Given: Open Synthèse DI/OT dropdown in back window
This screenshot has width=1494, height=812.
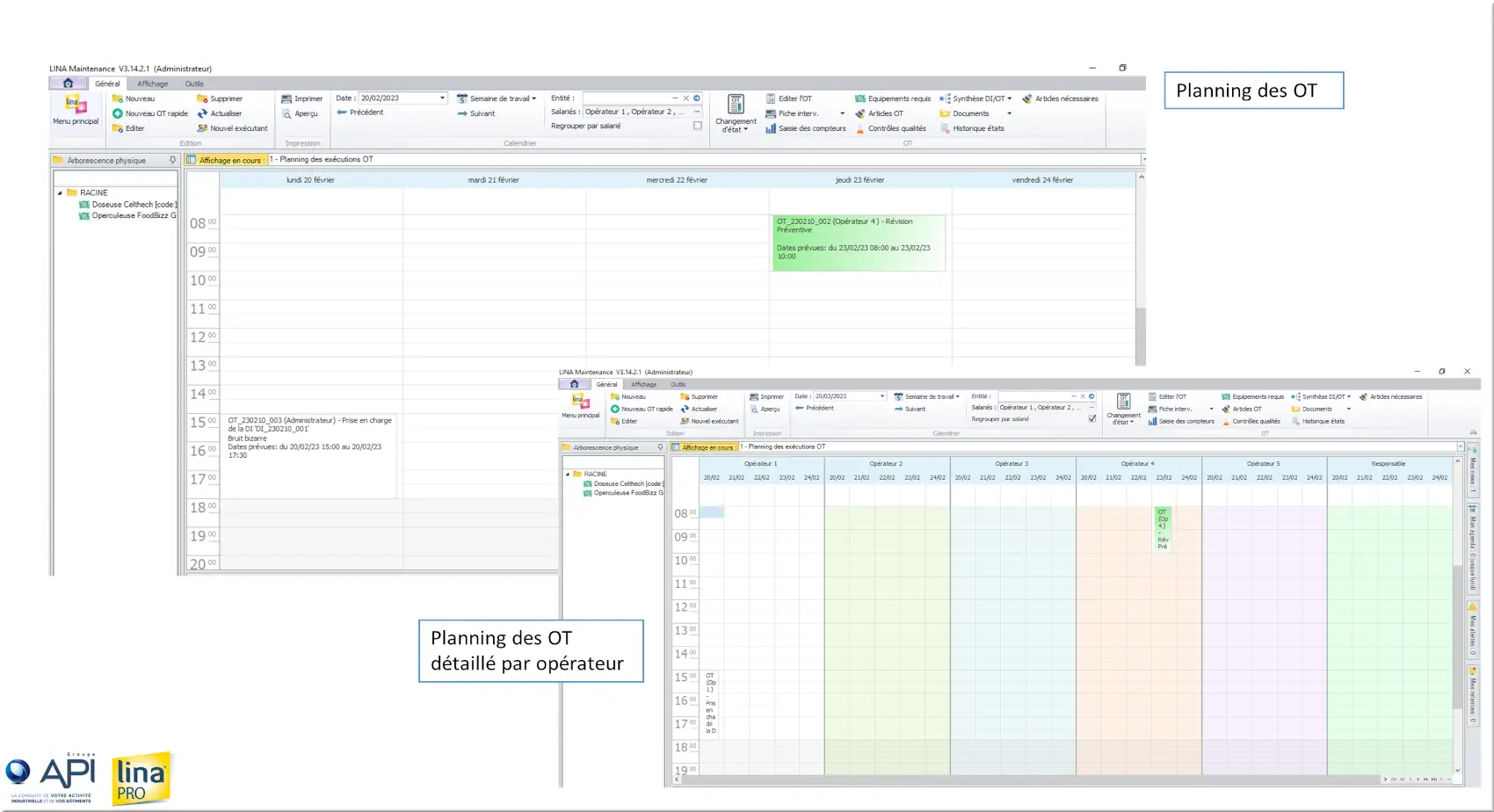Looking at the screenshot, I should point(1009,98).
